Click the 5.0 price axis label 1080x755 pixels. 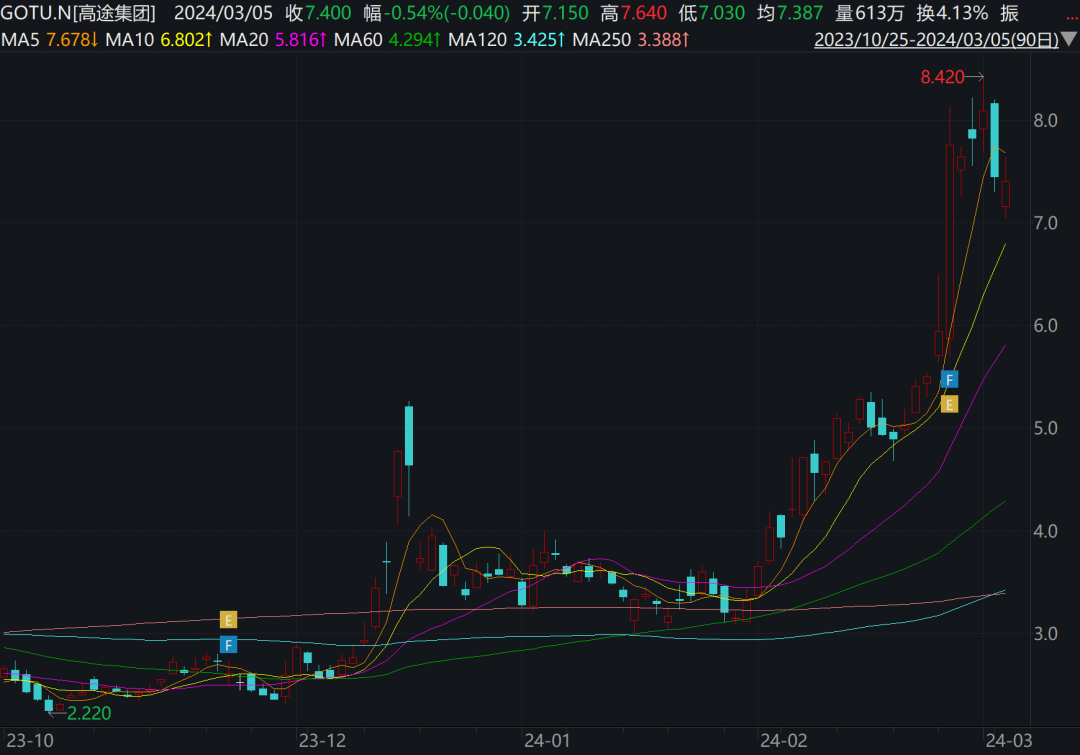pos(1046,428)
